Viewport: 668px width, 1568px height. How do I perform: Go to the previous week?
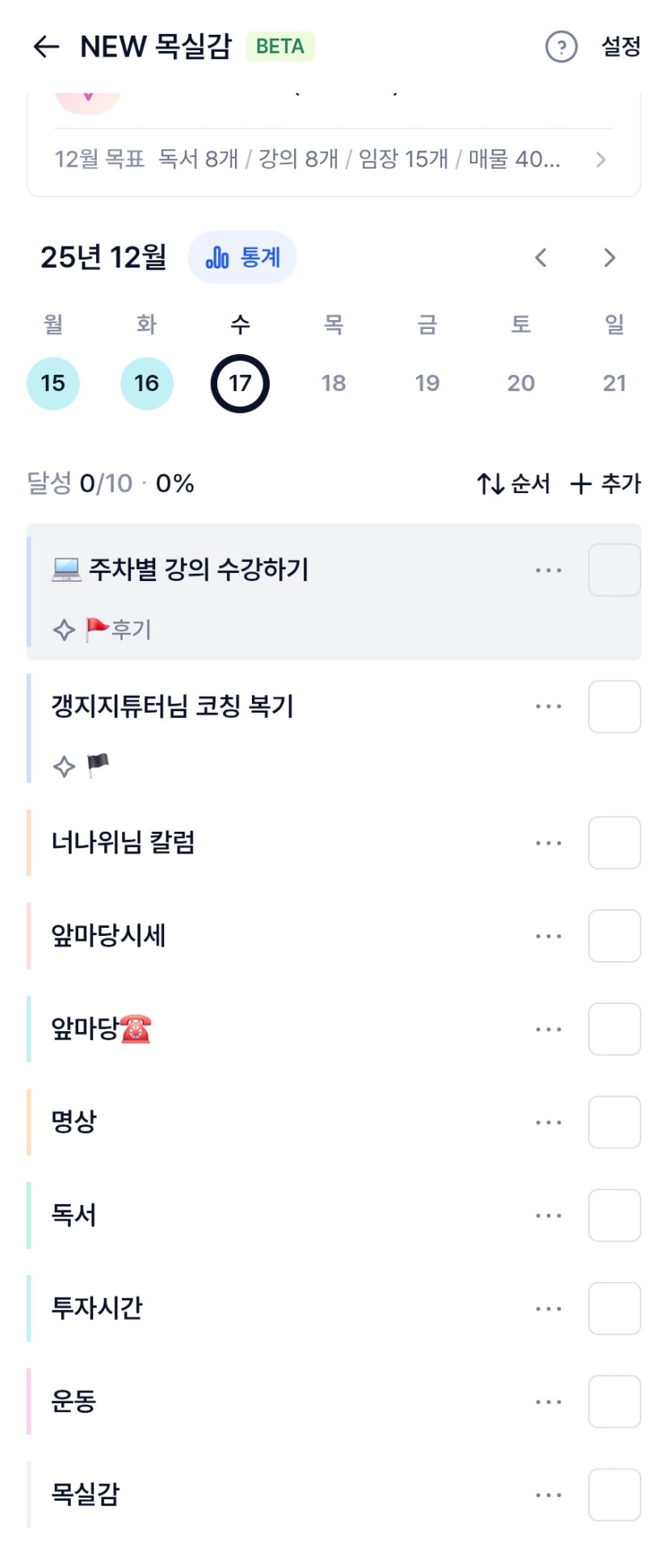pos(541,258)
